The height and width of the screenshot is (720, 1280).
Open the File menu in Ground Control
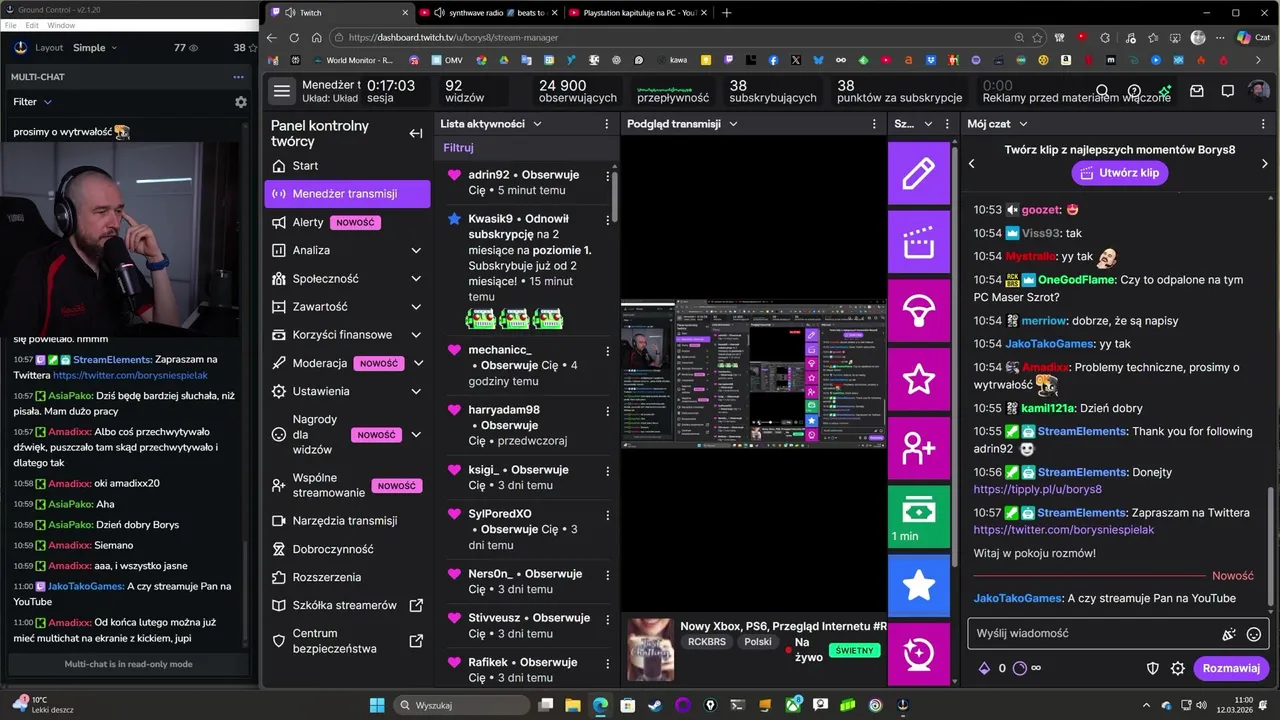[10, 25]
